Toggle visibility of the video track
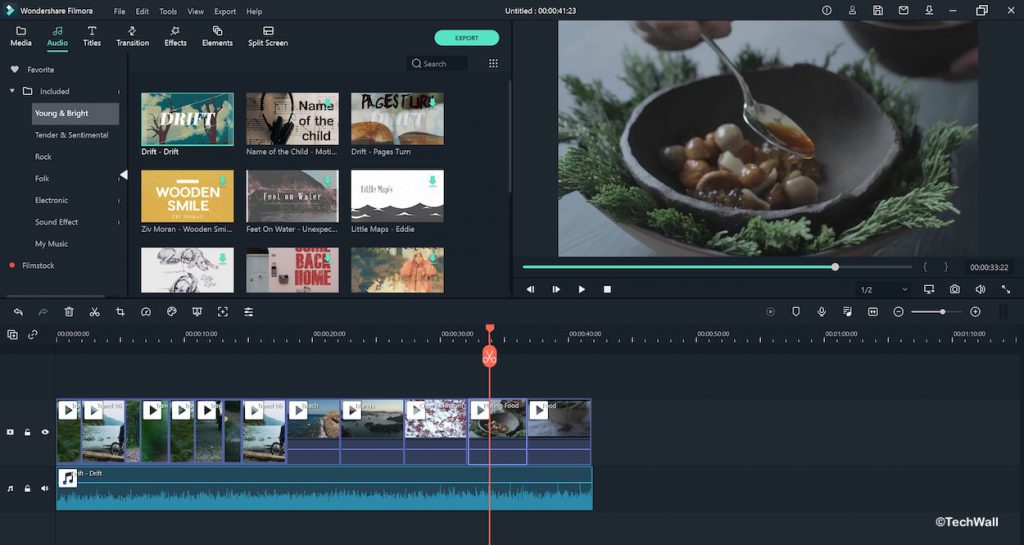The image size is (1024, 545). [45, 432]
